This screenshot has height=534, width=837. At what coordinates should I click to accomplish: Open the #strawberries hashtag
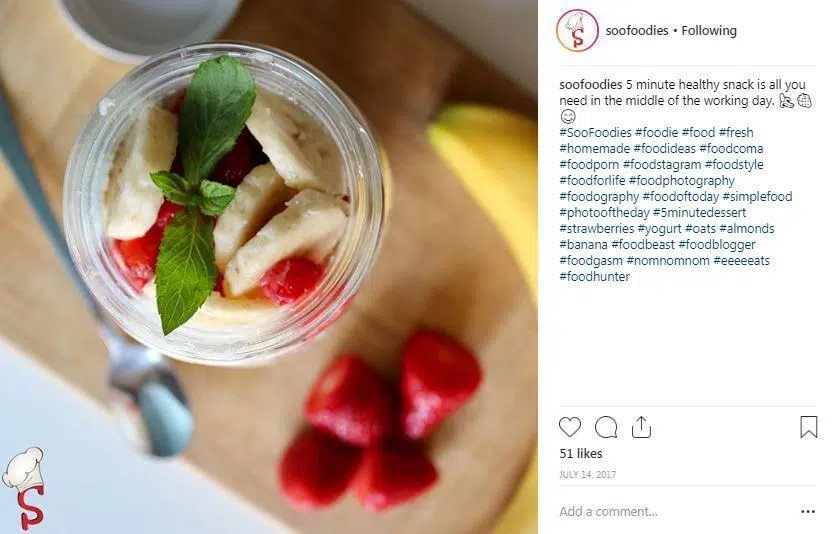596,229
